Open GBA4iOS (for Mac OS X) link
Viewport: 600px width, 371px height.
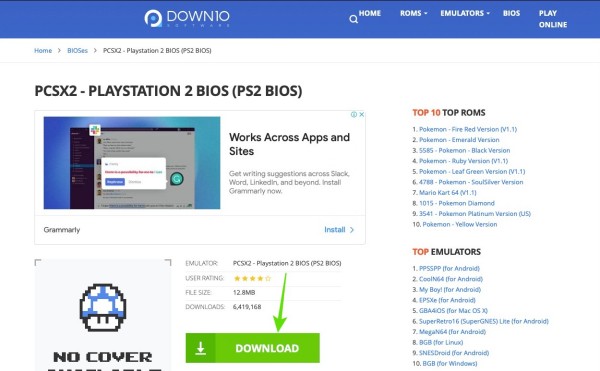pos(453,311)
